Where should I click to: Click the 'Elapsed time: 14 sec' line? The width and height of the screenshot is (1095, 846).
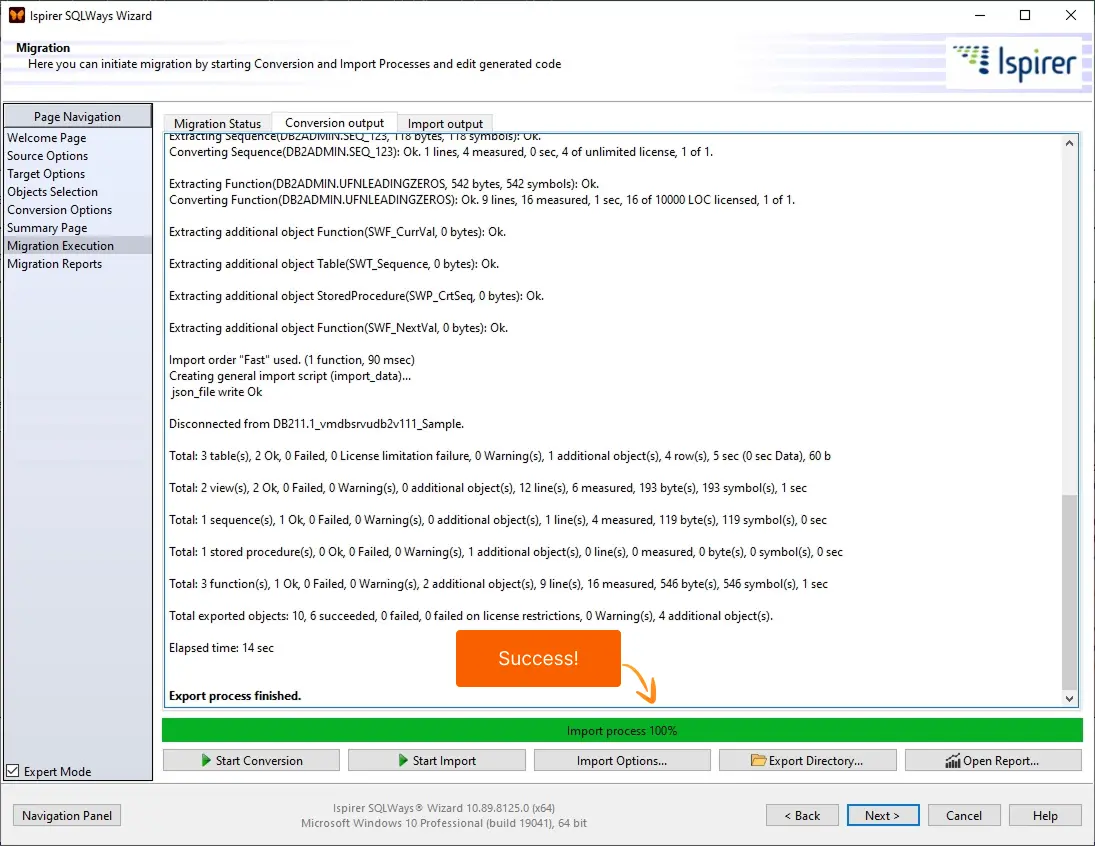(221, 648)
